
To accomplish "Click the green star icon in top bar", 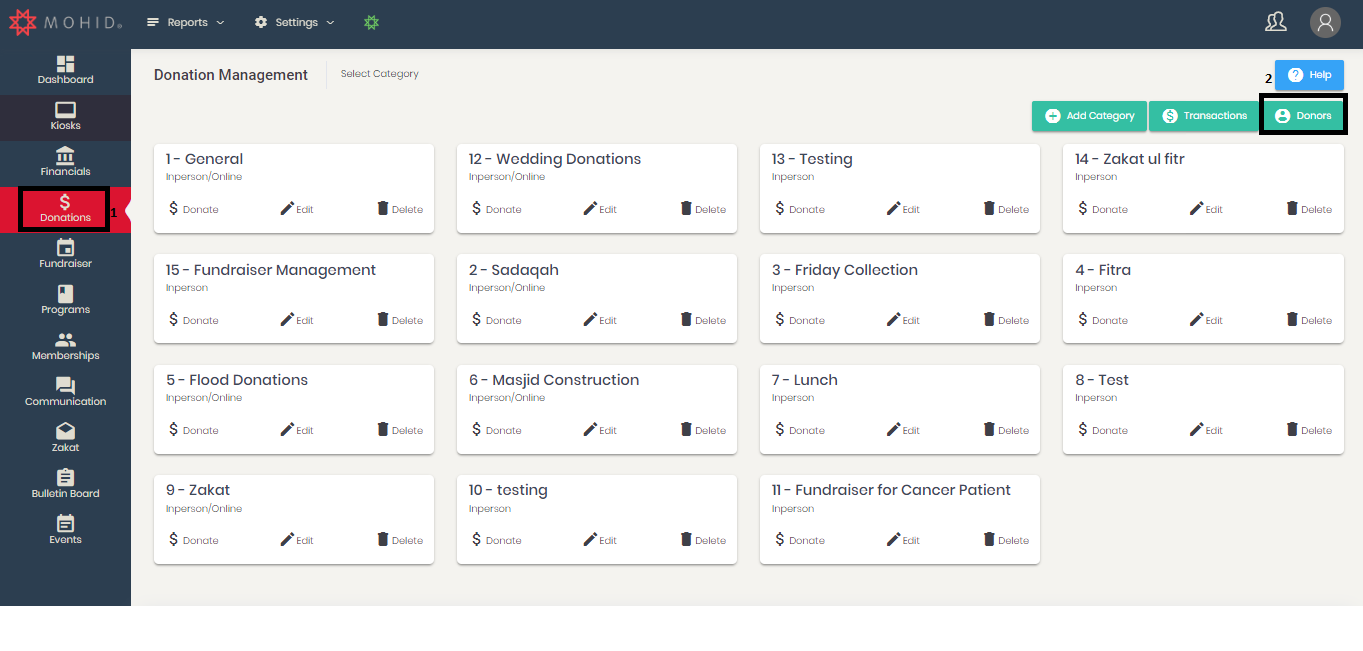I will pyautogui.click(x=372, y=22).
